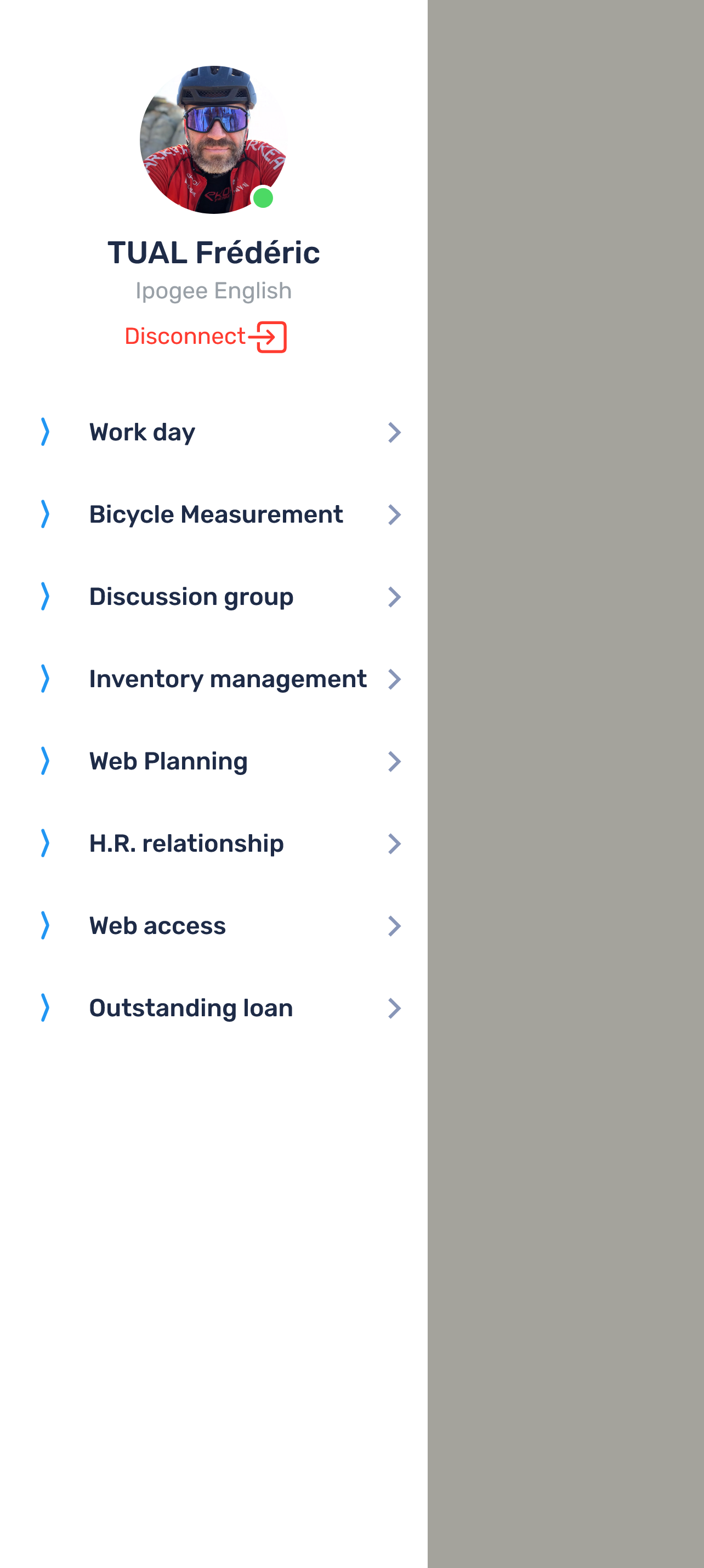
Task: Click the blue marker beside Inventory management
Action: 45,678
